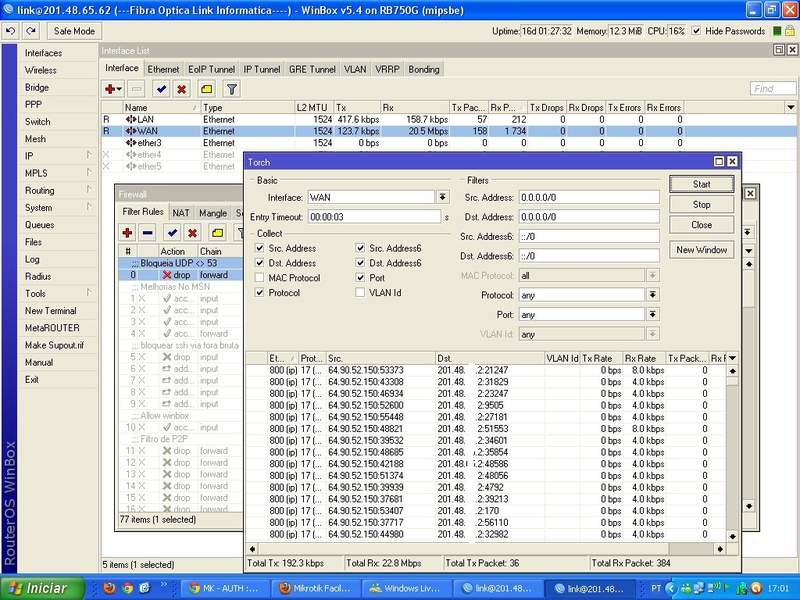Click the undo arrow icon in the top toolbar
Viewport: 800px width, 600px height.
click(x=10, y=31)
